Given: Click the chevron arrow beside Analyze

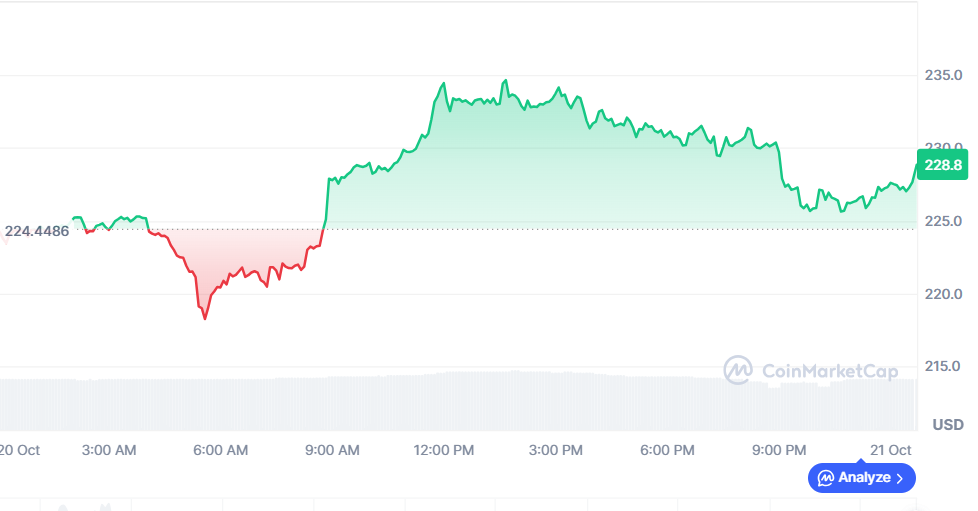Looking at the screenshot, I should [900, 478].
